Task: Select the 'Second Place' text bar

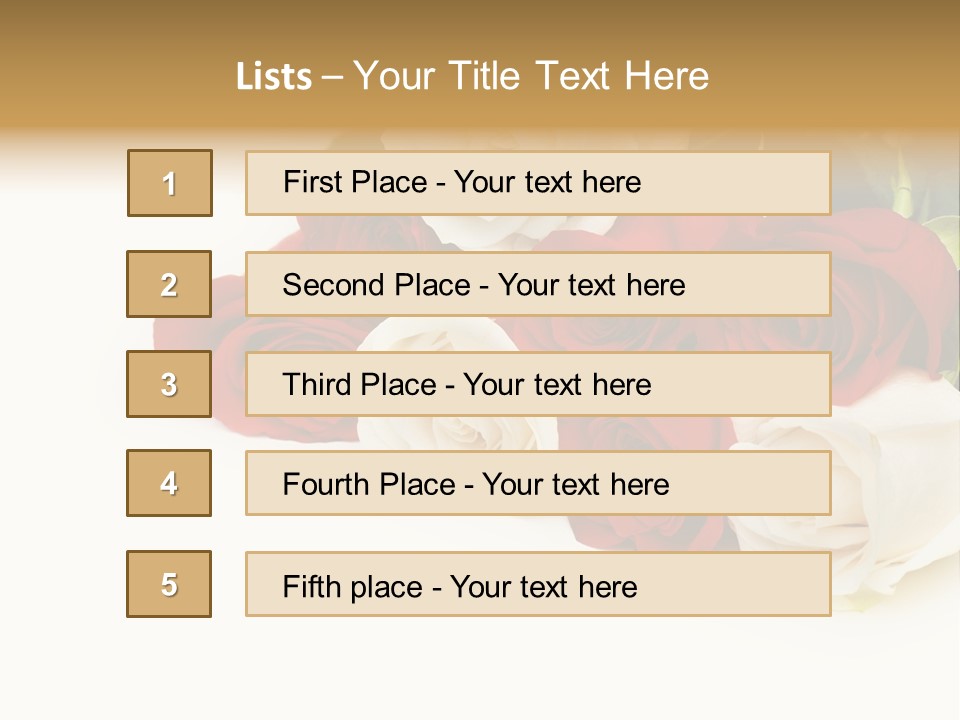Action: (538, 284)
